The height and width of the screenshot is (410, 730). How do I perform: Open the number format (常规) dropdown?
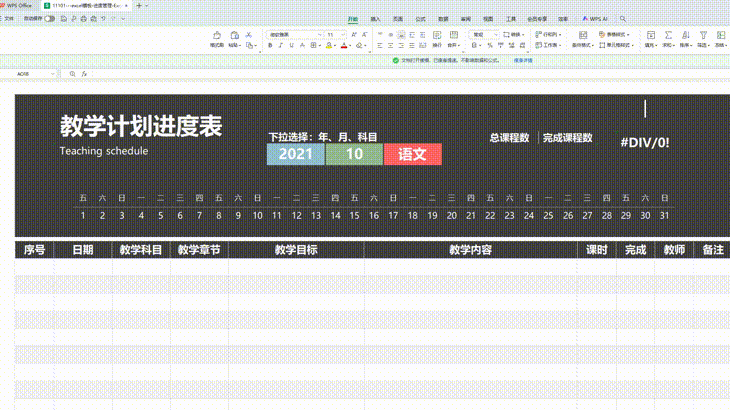(x=483, y=34)
